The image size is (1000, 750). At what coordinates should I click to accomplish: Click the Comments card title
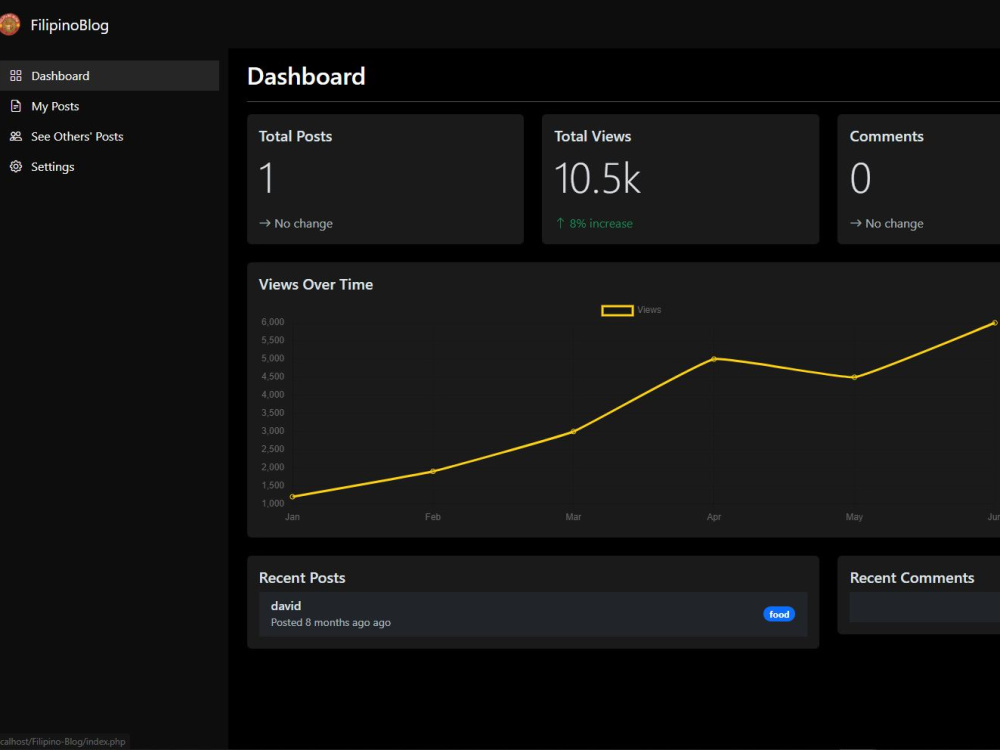886,136
